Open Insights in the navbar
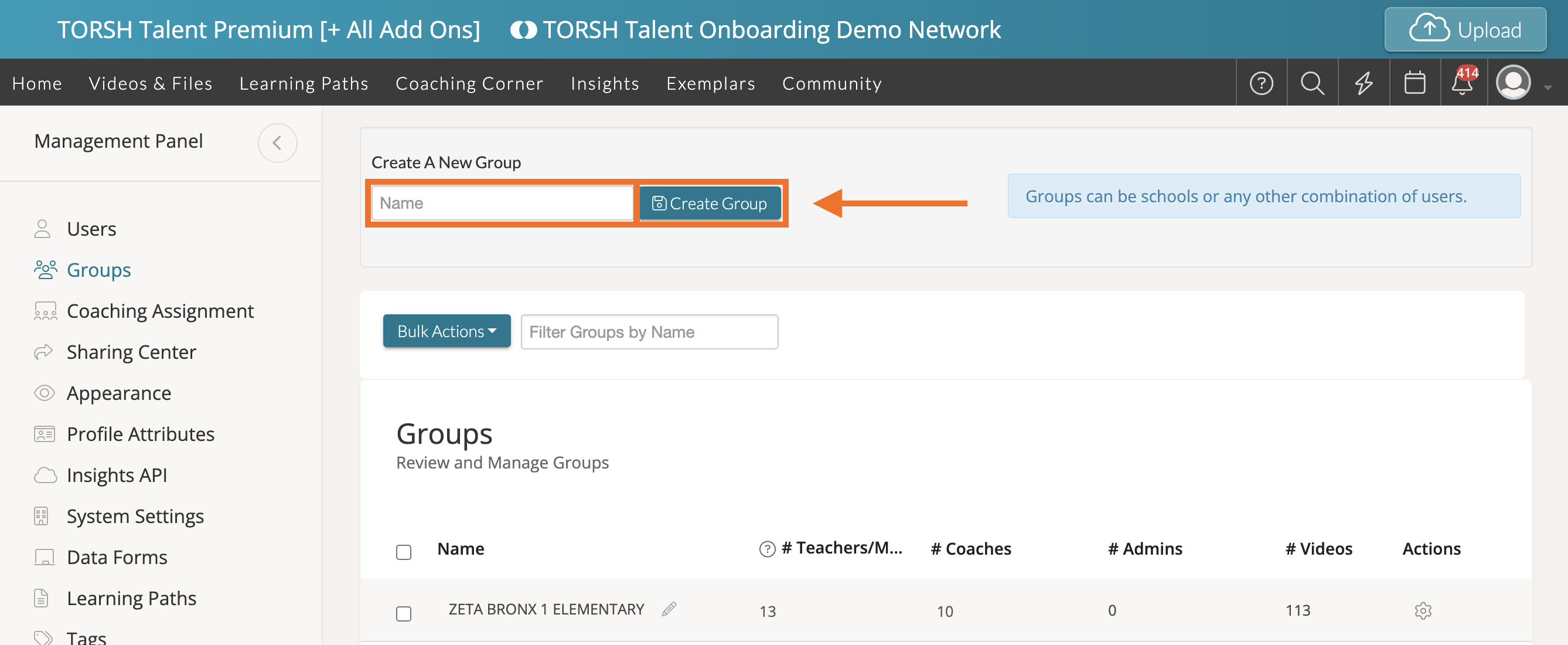This screenshot has height=645, width=1568. pos(605,83)
